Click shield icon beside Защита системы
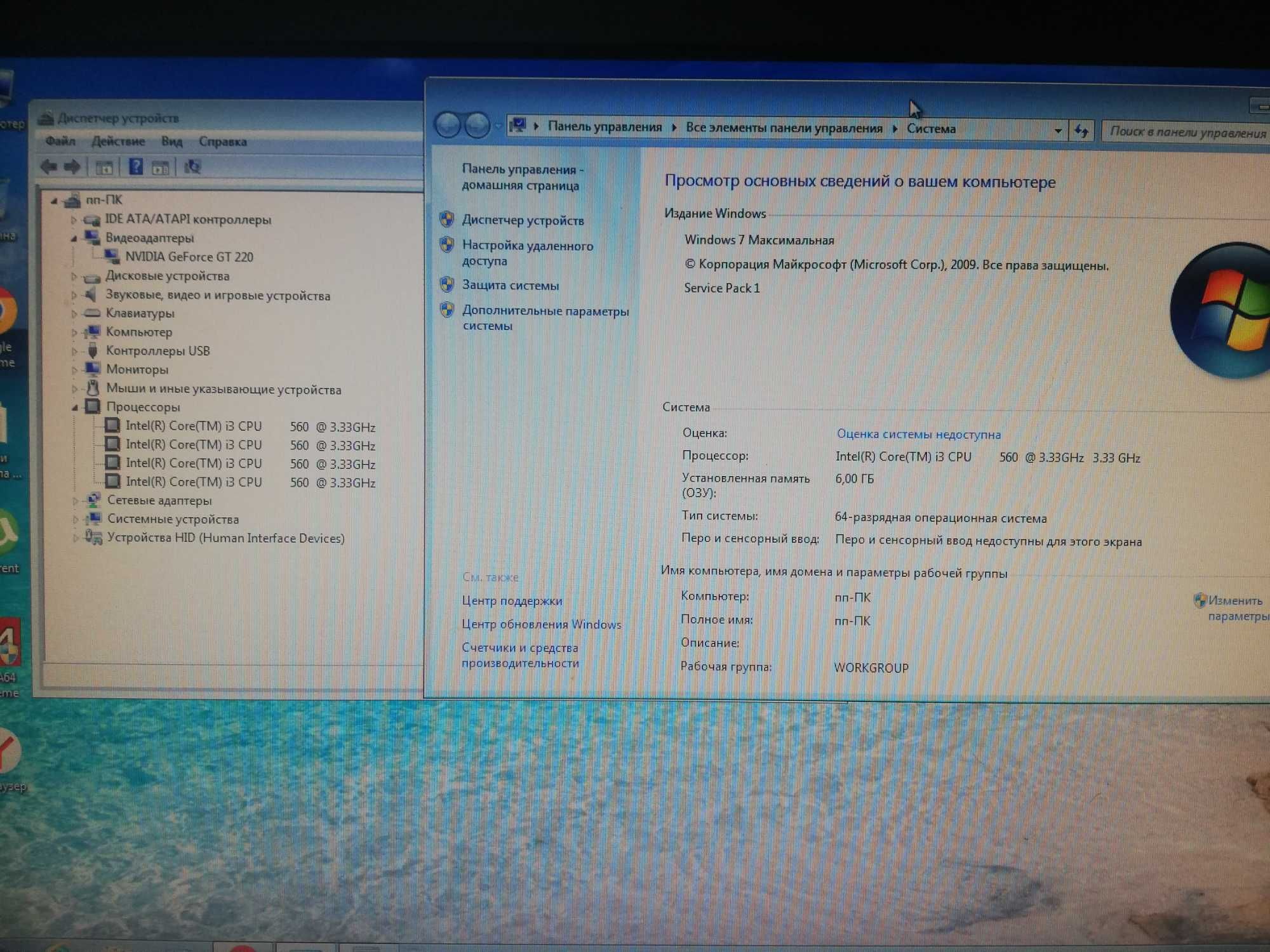 click(447, 284)
